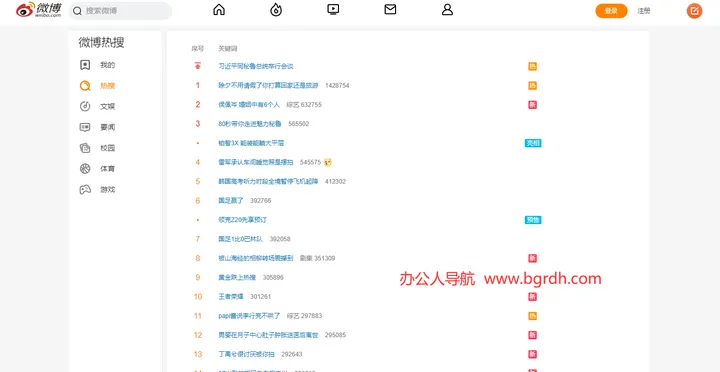This screenshot has width=720, height=372.
Task: Open the messages envelope icon
Action: 390,9
